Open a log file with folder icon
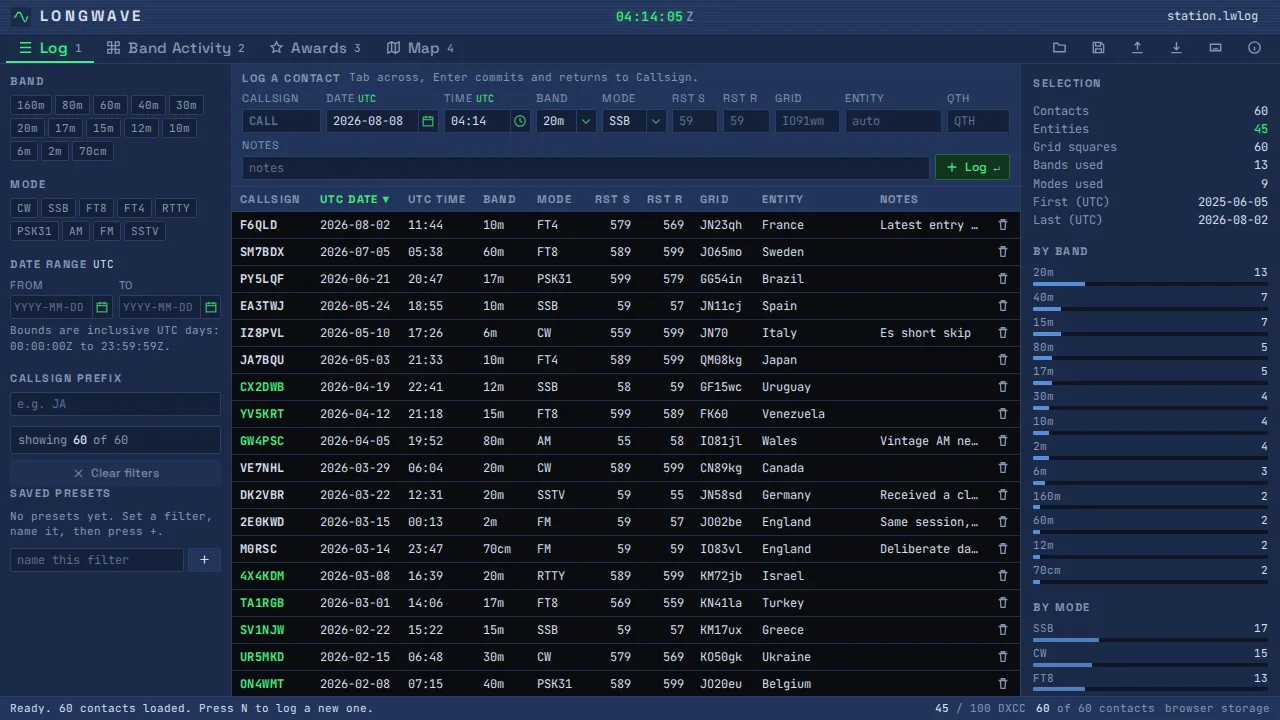This screenshot has width=1280, height=720. 1059,48
